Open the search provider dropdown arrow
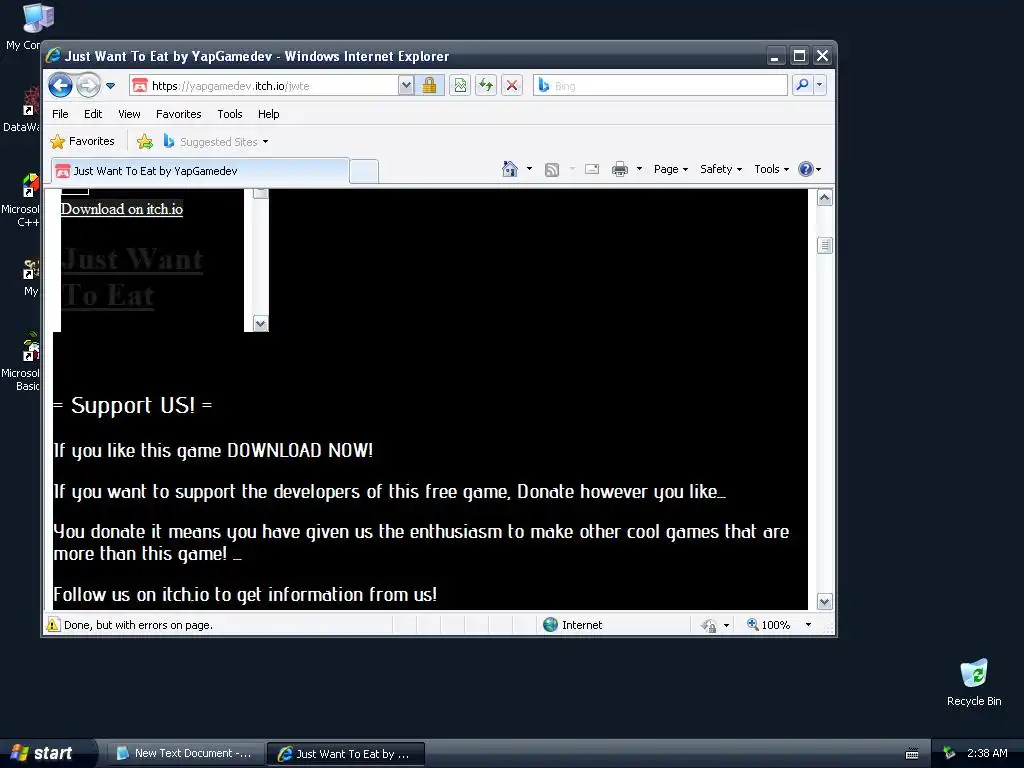Screen dimensions: 1024x768 (820, 85)
